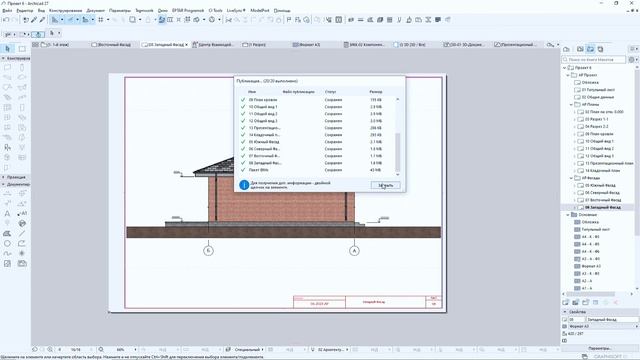Screen dimensions: 640x360
Task: Select Пакет BIMx row in publishing list
Action: (x=316, y=170)
